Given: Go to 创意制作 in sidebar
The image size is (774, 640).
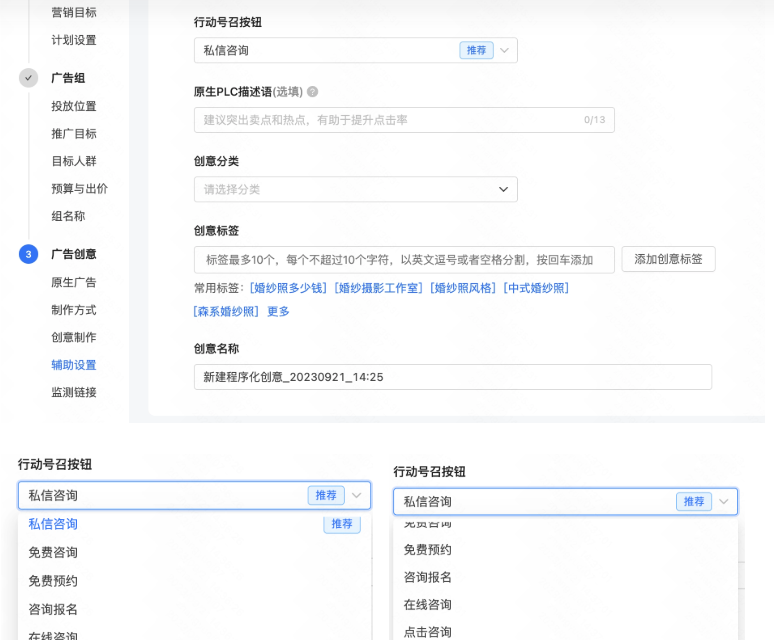Looking at the screenshot, I should 74,337.
